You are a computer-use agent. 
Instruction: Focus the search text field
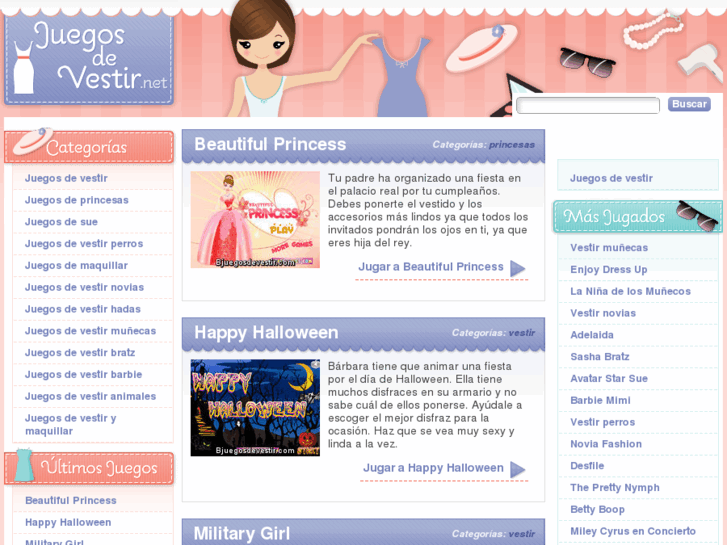click(588, 105)
